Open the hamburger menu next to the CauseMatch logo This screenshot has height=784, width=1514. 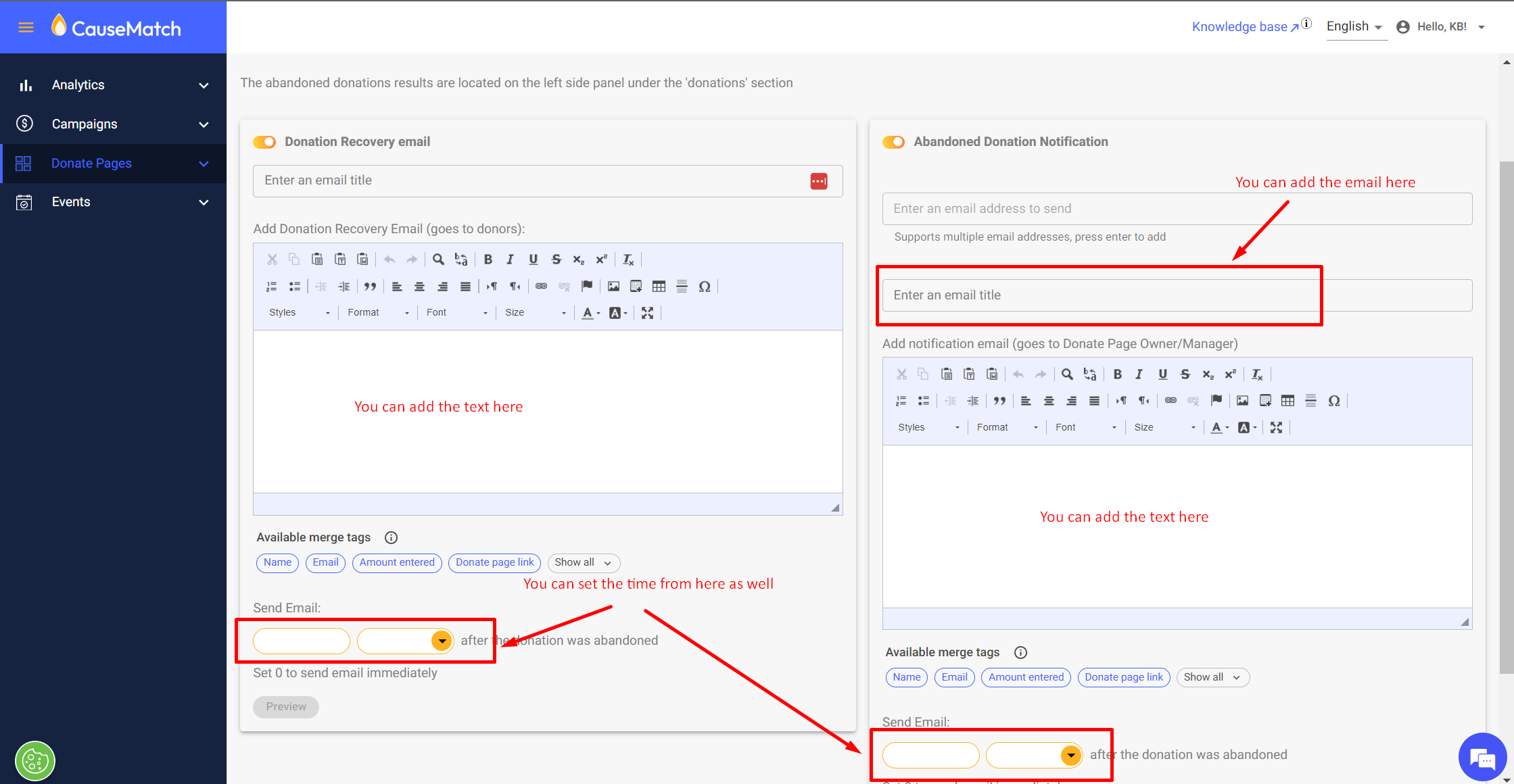26,28
